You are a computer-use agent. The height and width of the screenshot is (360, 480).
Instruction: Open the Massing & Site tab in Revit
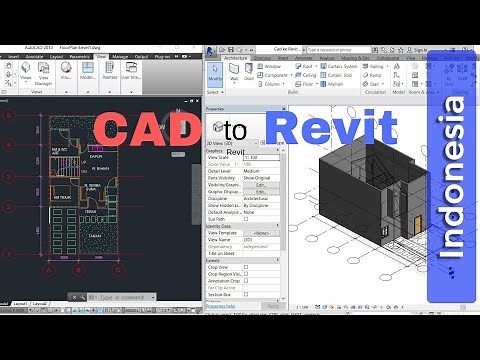point(355,58)
